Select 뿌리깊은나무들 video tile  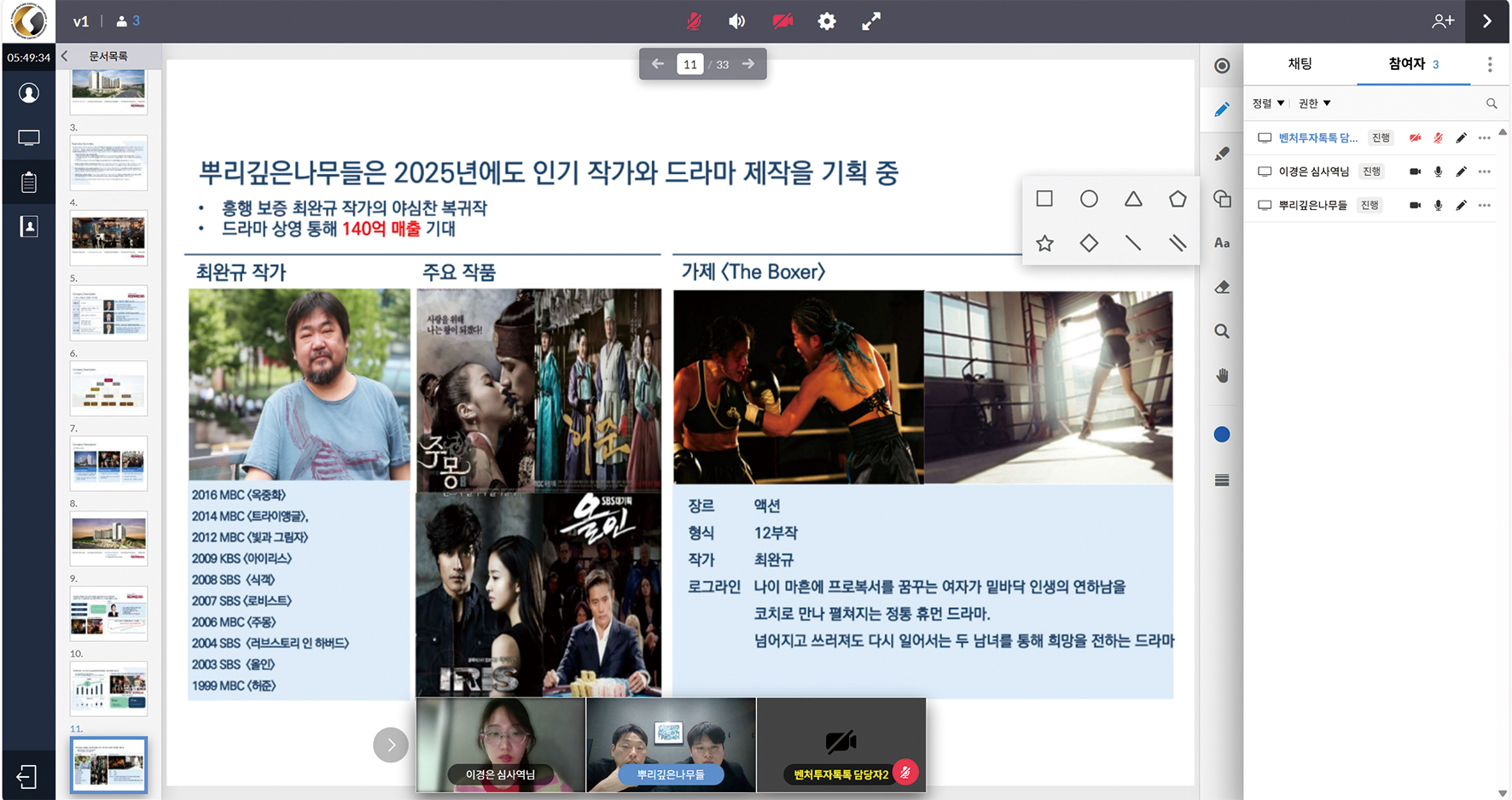coord(671,745)
